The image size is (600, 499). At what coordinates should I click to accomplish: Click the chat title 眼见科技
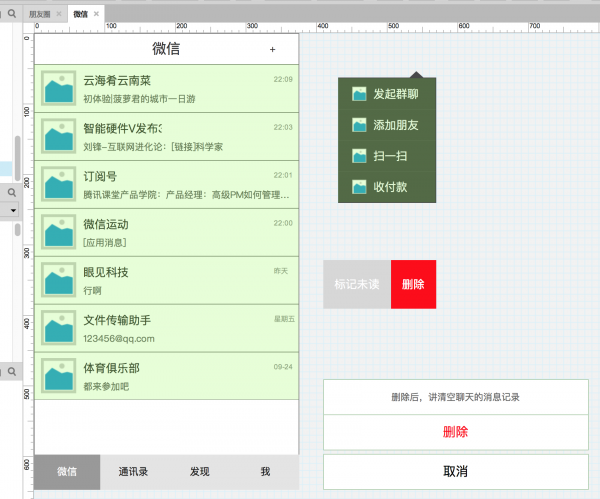[106, 272]
